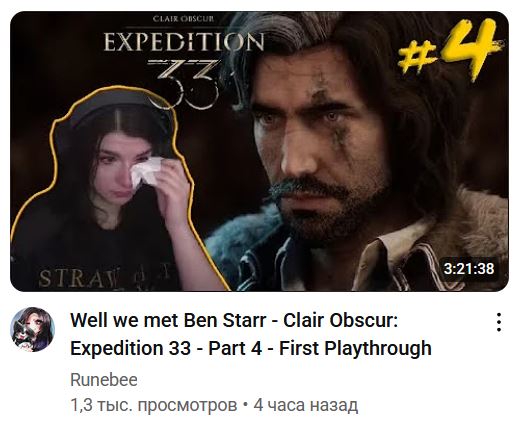
Task: Click the 3:21:38 duration badge
Action: [469, 269]
